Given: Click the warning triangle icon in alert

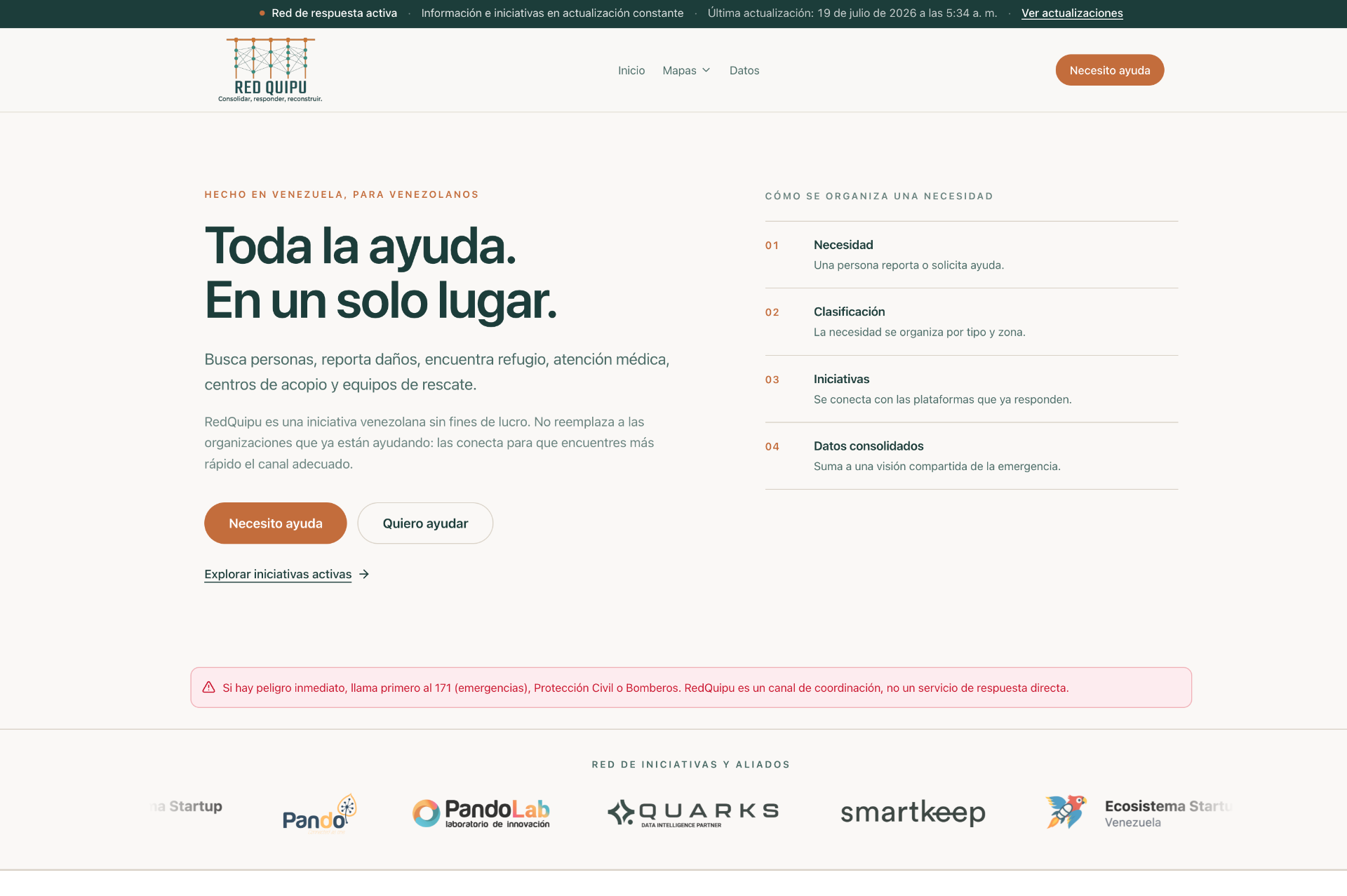Looking at the screenshot, I should [x=209, y=688].
